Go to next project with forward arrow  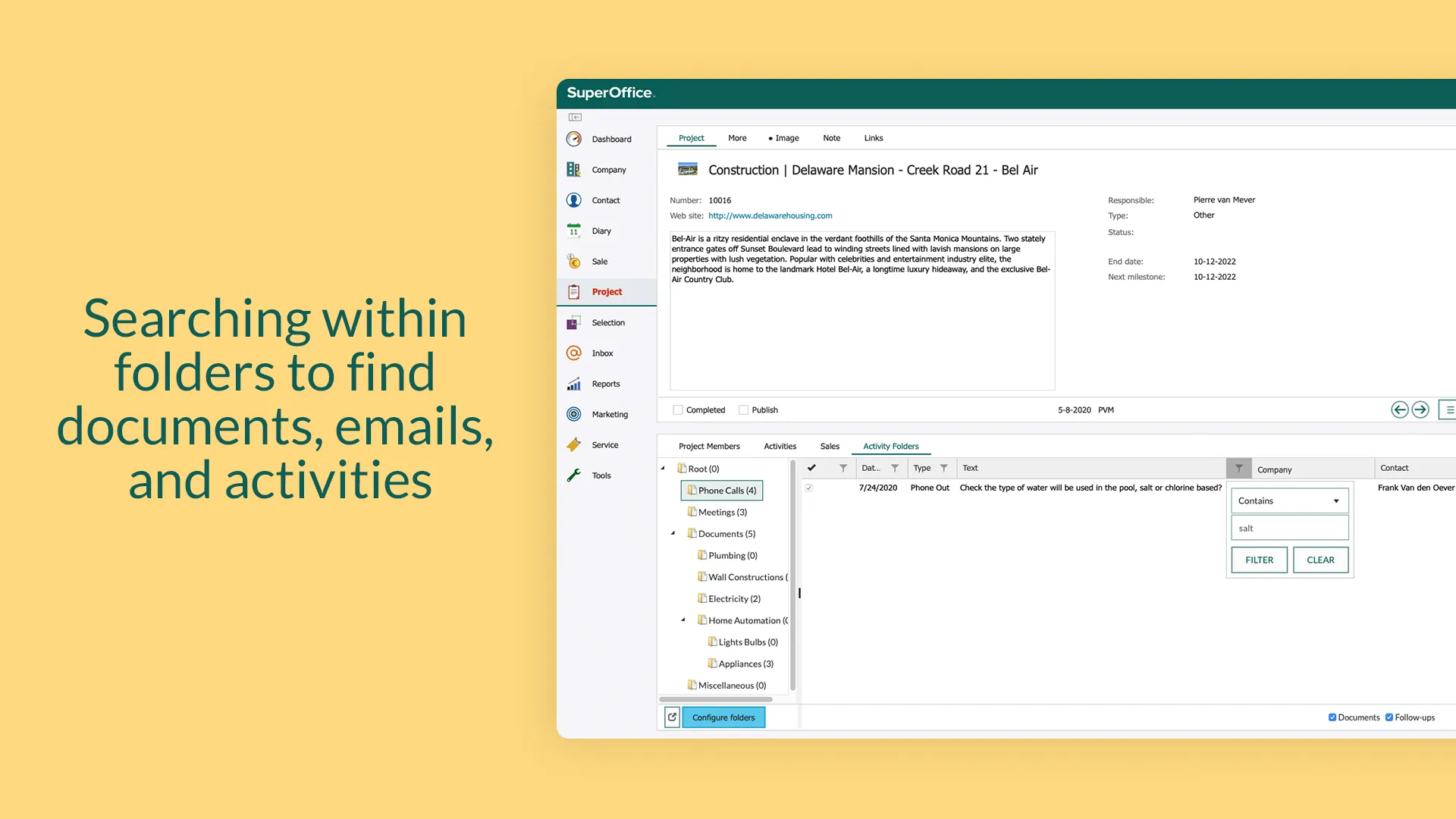coord(1420,410)
